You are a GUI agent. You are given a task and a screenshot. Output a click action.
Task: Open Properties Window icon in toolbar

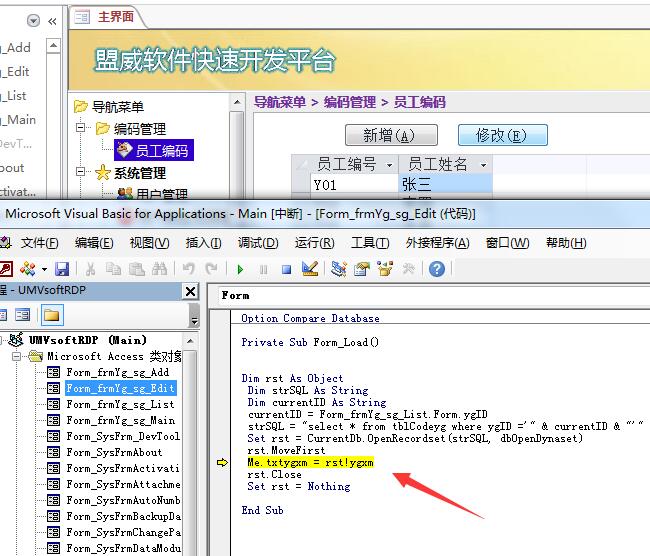pos(361,269)
